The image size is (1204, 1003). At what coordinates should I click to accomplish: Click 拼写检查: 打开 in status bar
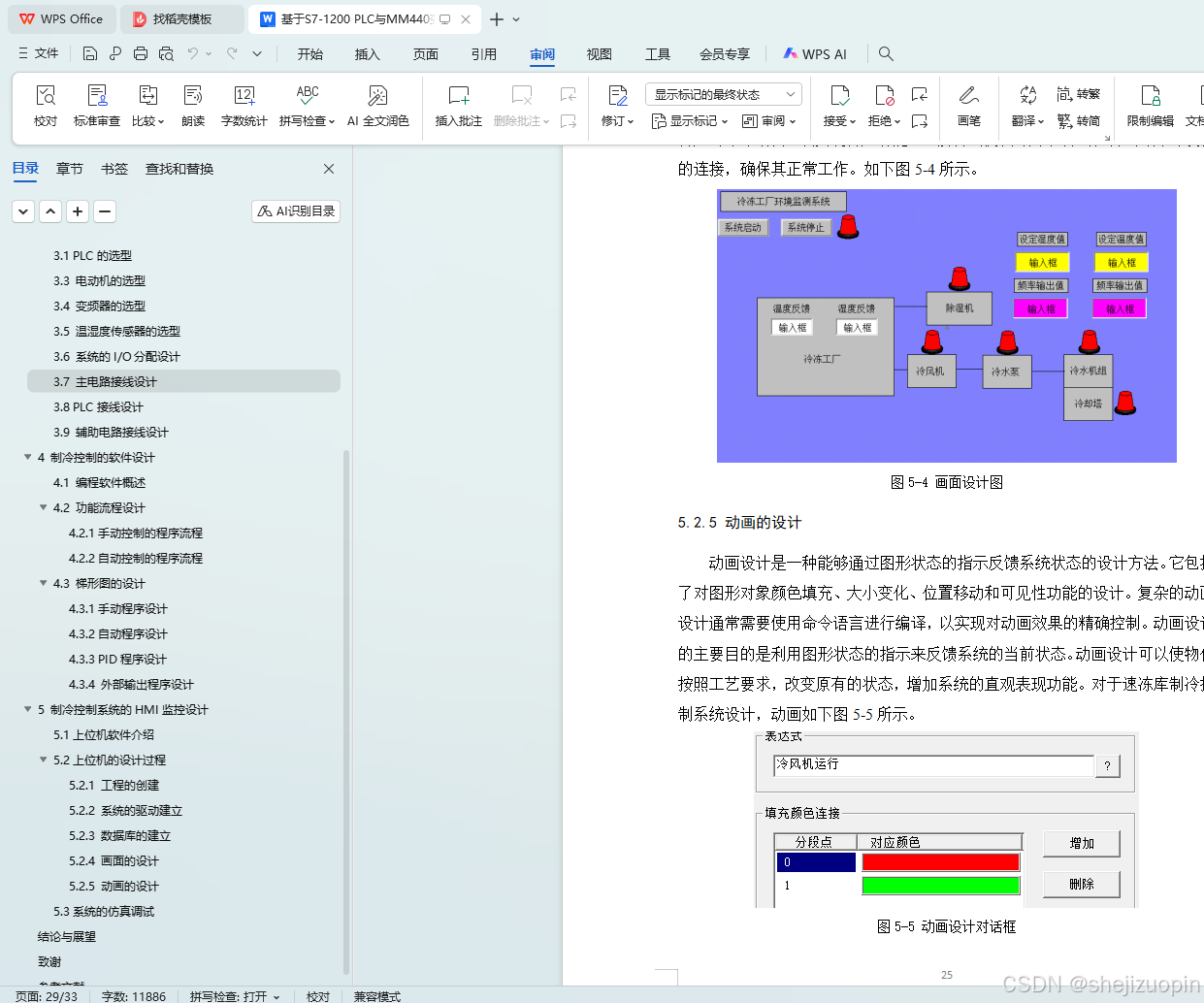click(235, 996)
